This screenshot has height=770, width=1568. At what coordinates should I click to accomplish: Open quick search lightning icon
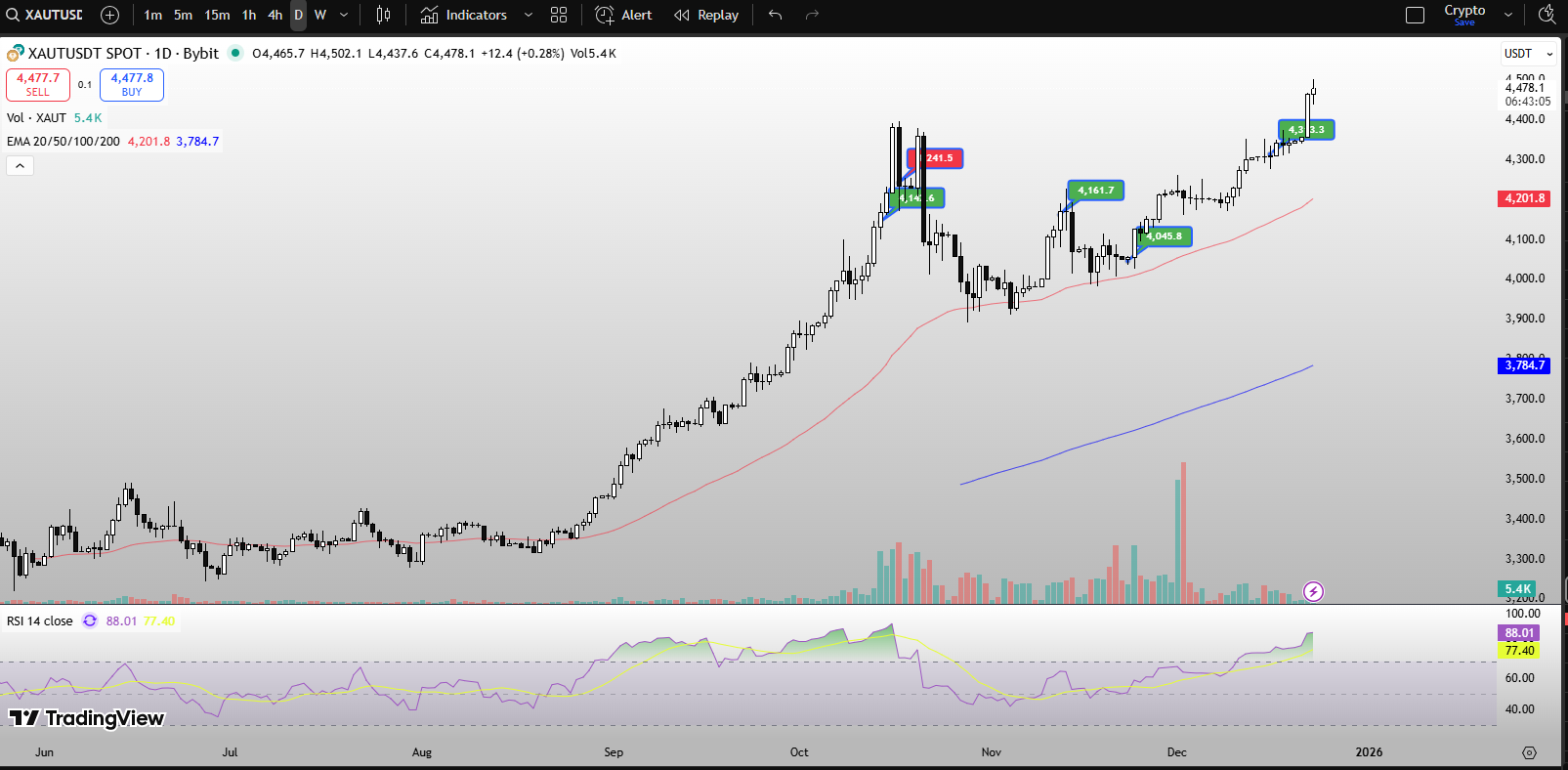(1547, 15)
